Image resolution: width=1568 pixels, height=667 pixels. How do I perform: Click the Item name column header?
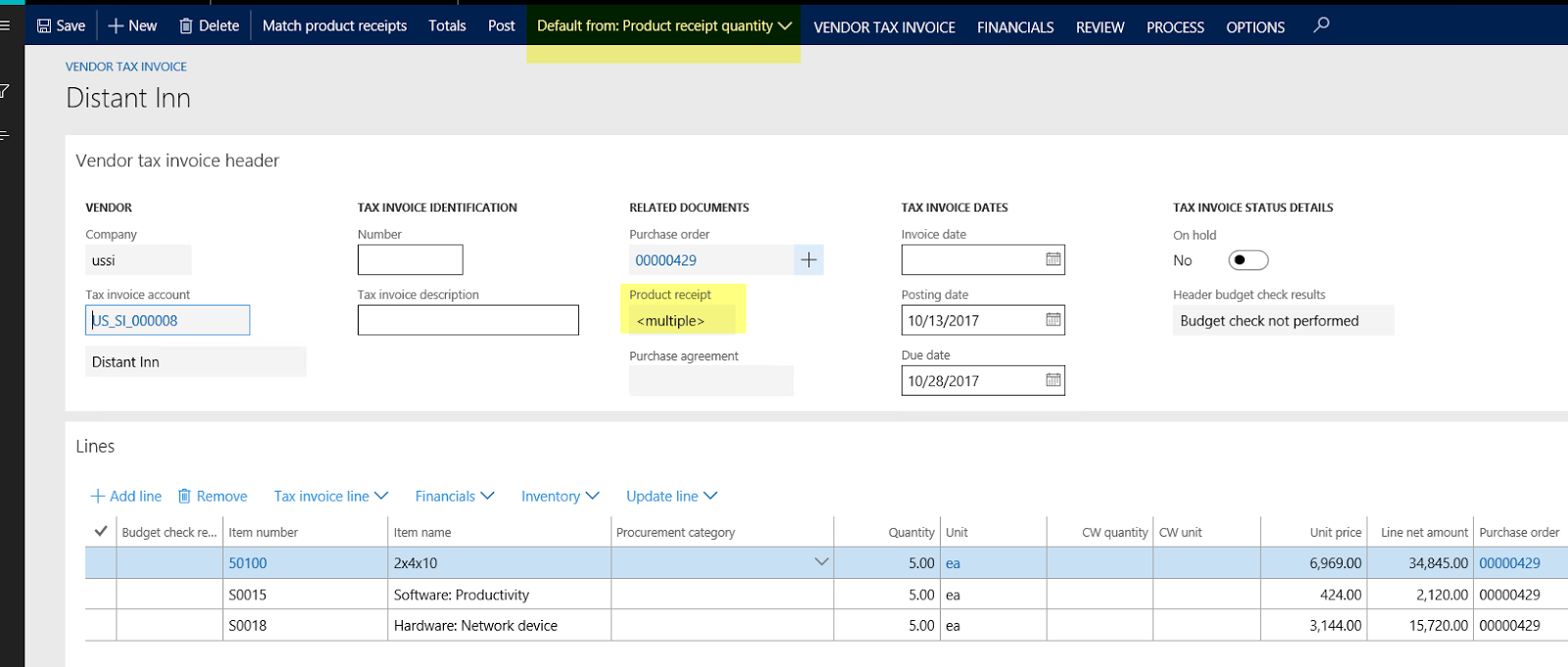coord(499,532)
